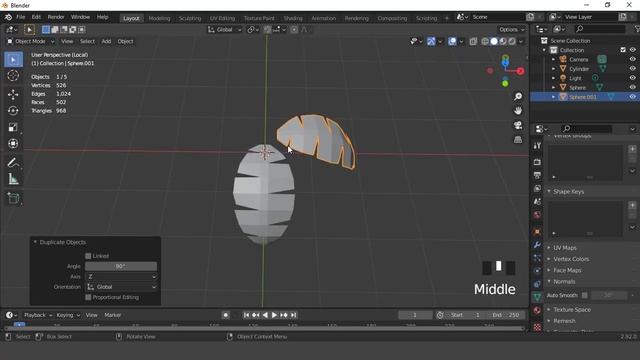Click the End frame 250 field
Image resolution: width=640 pixels, height=360 pixels.
(x=506, y=315)
